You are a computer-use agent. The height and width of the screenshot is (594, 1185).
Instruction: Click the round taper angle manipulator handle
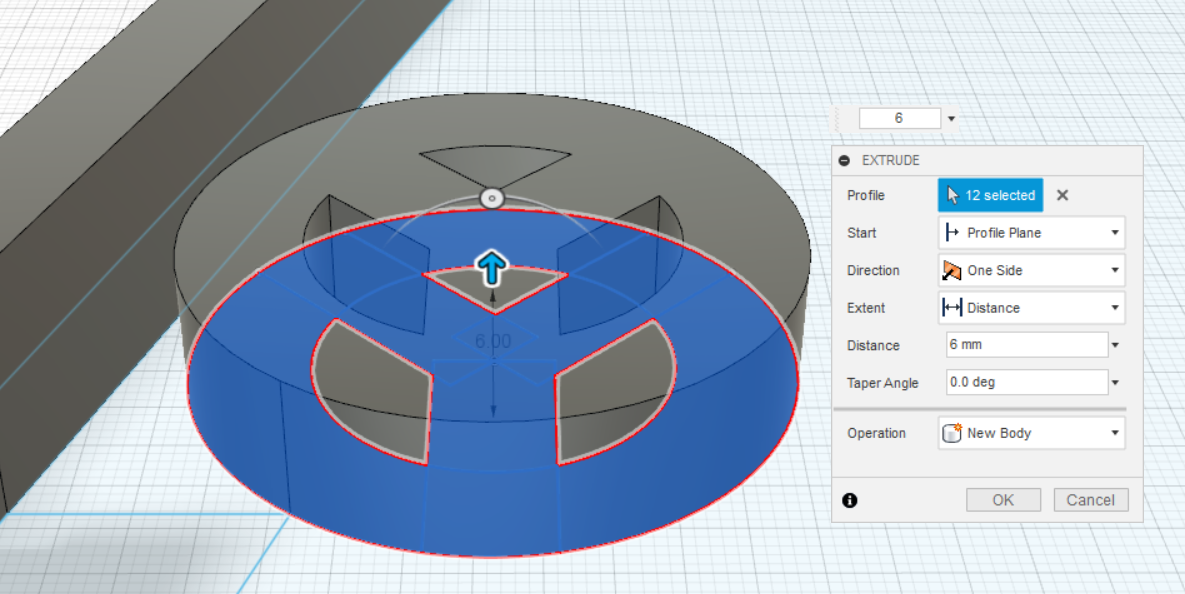[x=491, y=199]
